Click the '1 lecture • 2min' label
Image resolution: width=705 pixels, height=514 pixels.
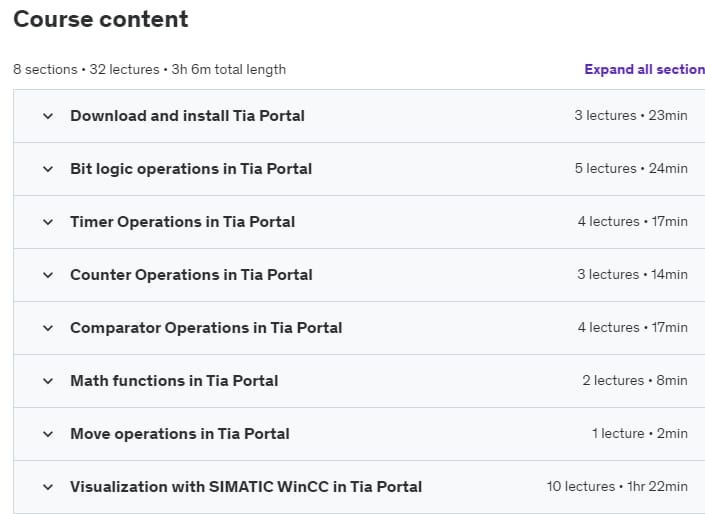(639, 434)
